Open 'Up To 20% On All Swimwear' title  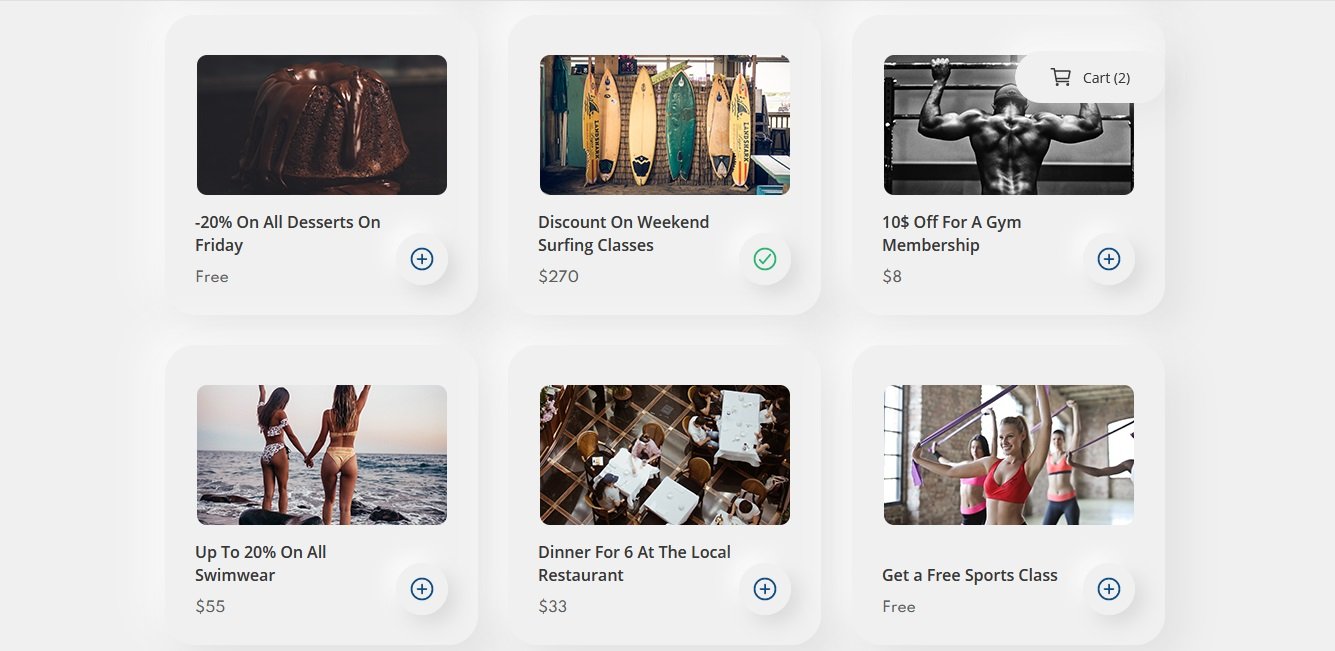[x=261, y=563]
